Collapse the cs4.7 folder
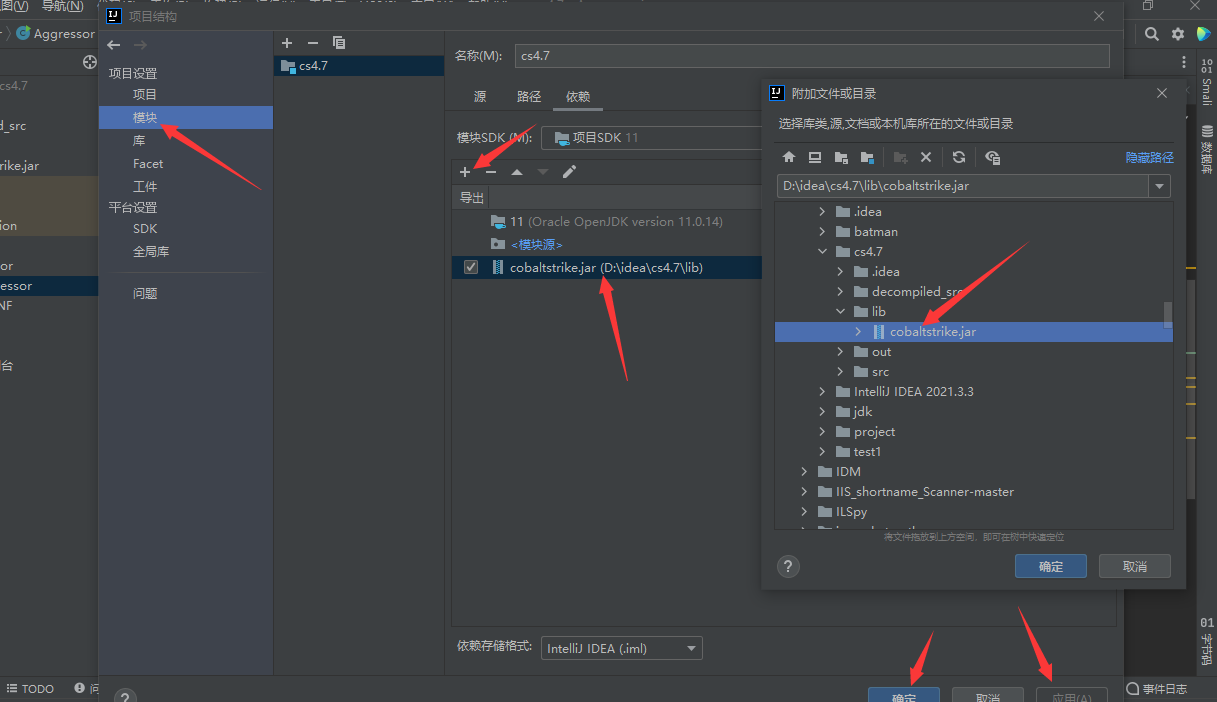Screen dimensions: 1217x702 [823, 251]
